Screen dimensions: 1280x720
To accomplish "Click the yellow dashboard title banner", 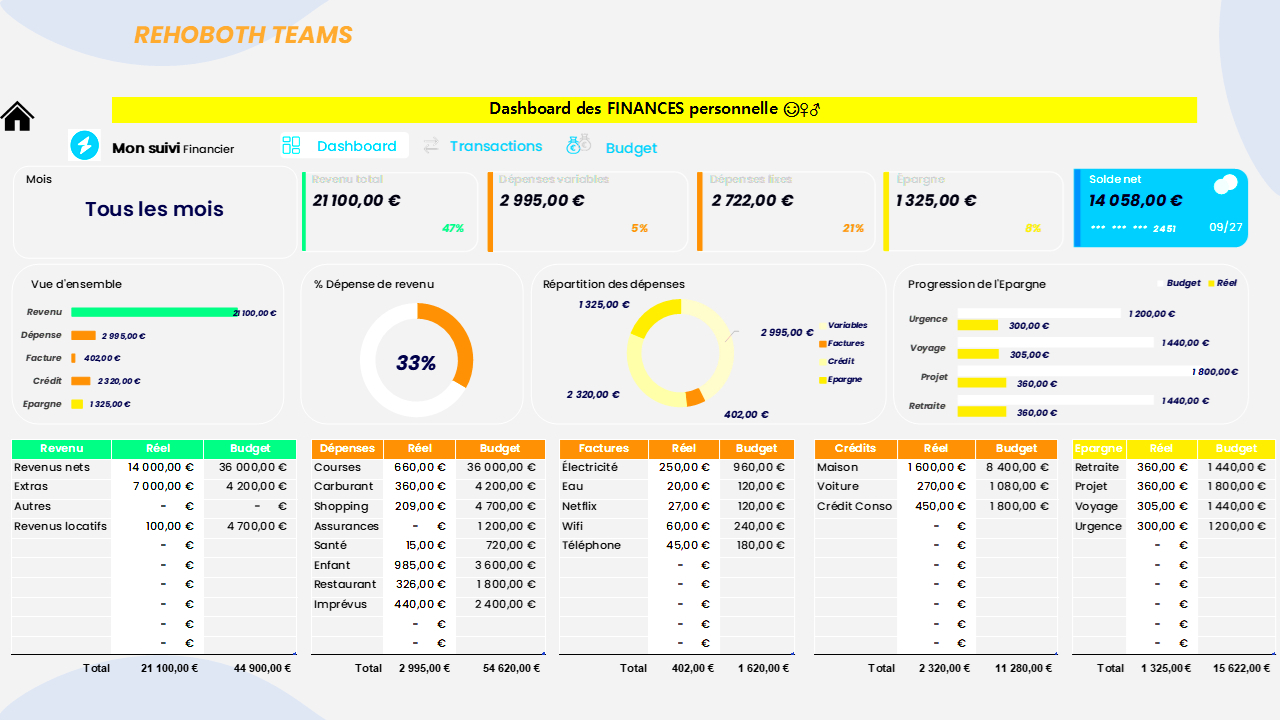I will tap(654, 109).
